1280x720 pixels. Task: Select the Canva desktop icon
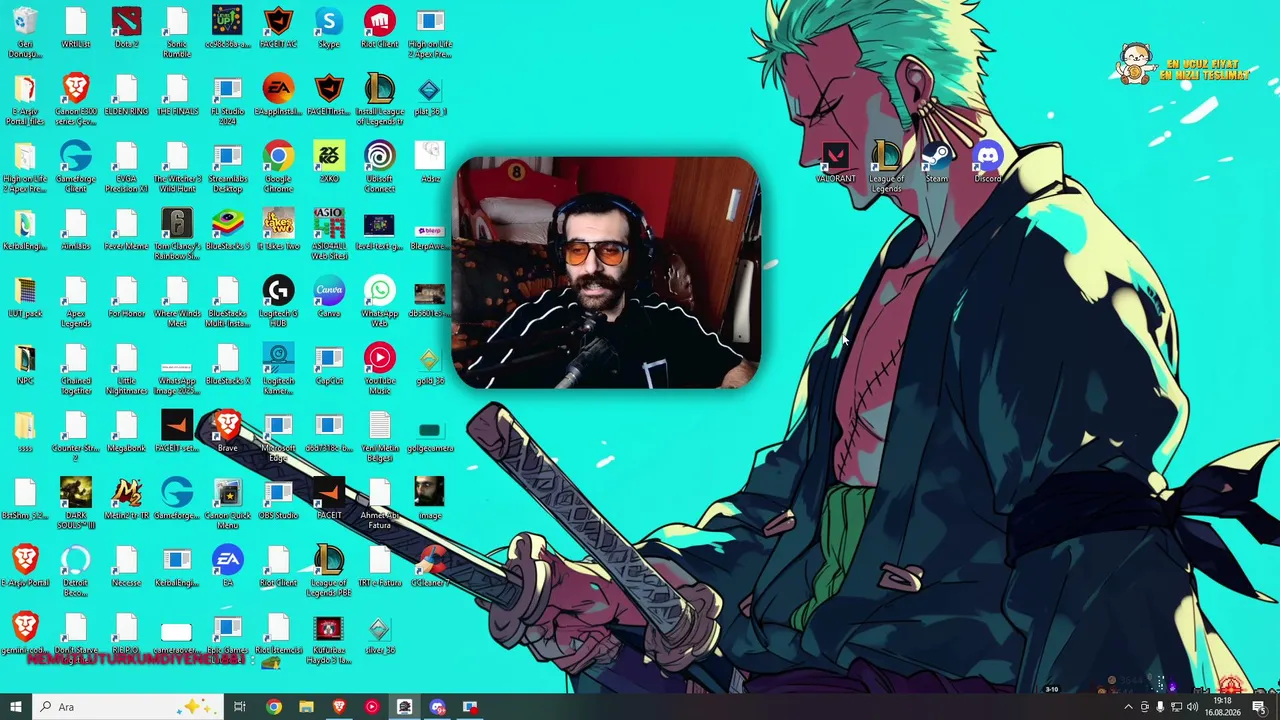[x=329, y=297]
